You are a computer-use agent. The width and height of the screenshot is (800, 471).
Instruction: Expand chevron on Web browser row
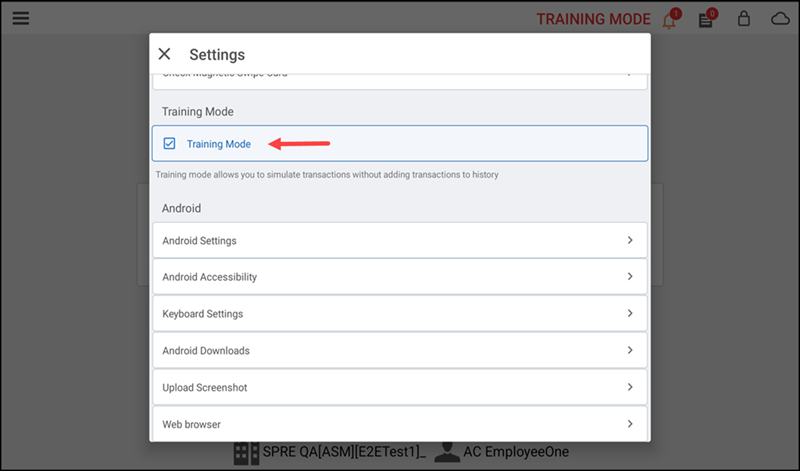630,424
